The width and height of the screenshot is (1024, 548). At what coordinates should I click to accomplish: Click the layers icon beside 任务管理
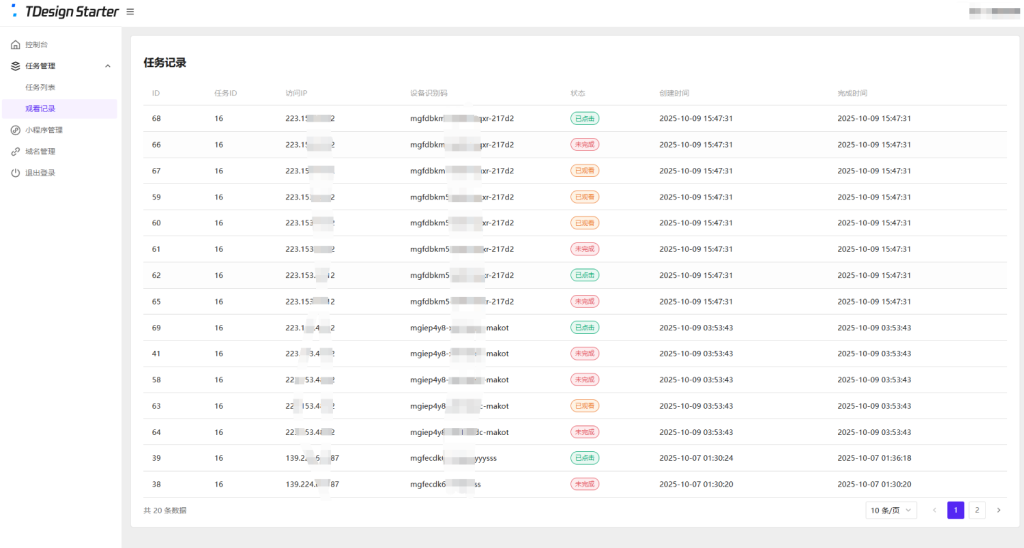pyautogui.click(x=15, y=66)
